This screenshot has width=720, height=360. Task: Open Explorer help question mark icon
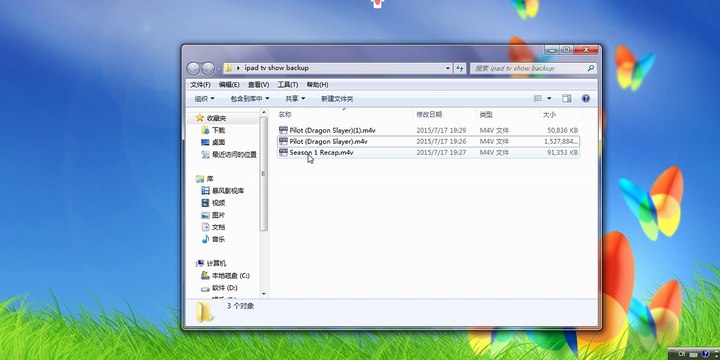point(585,98)
